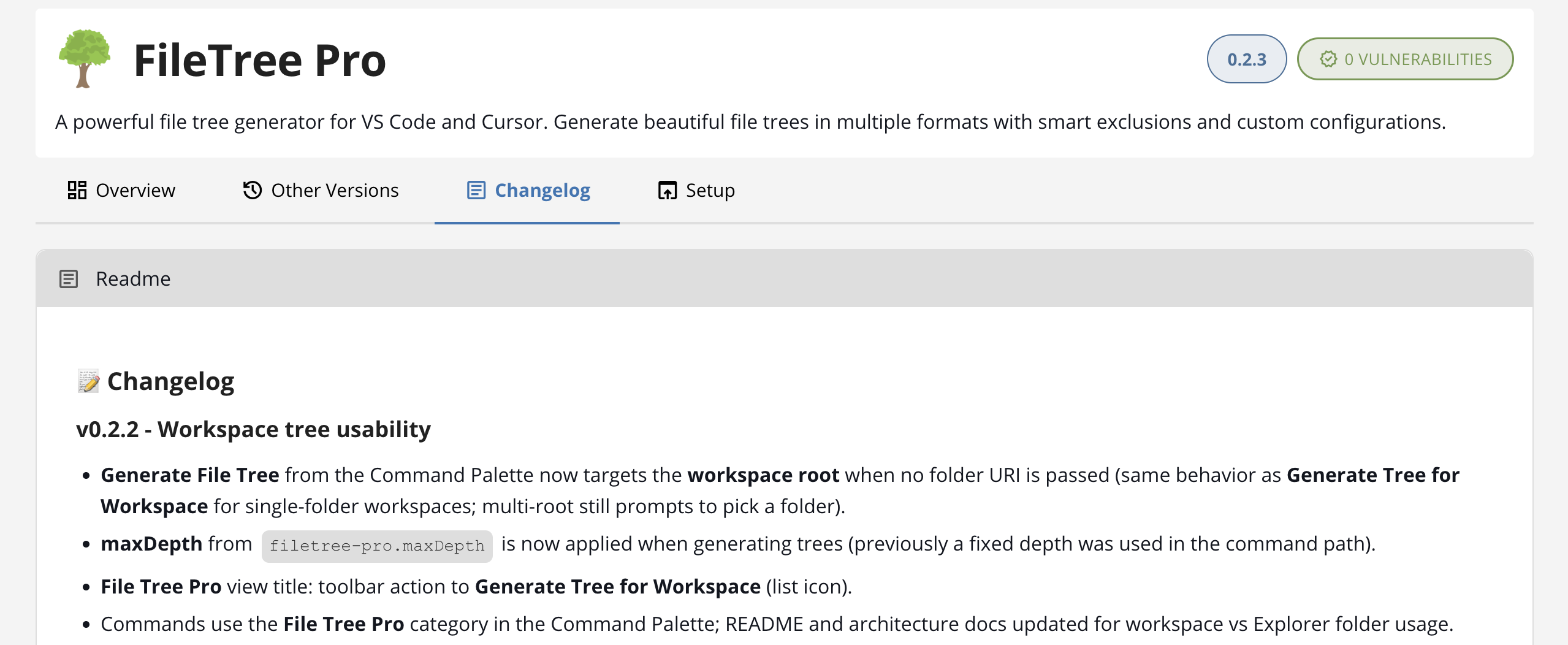
Task: Open the Other Versions tab
Action: pyautogui.click(x=321, y=190)
